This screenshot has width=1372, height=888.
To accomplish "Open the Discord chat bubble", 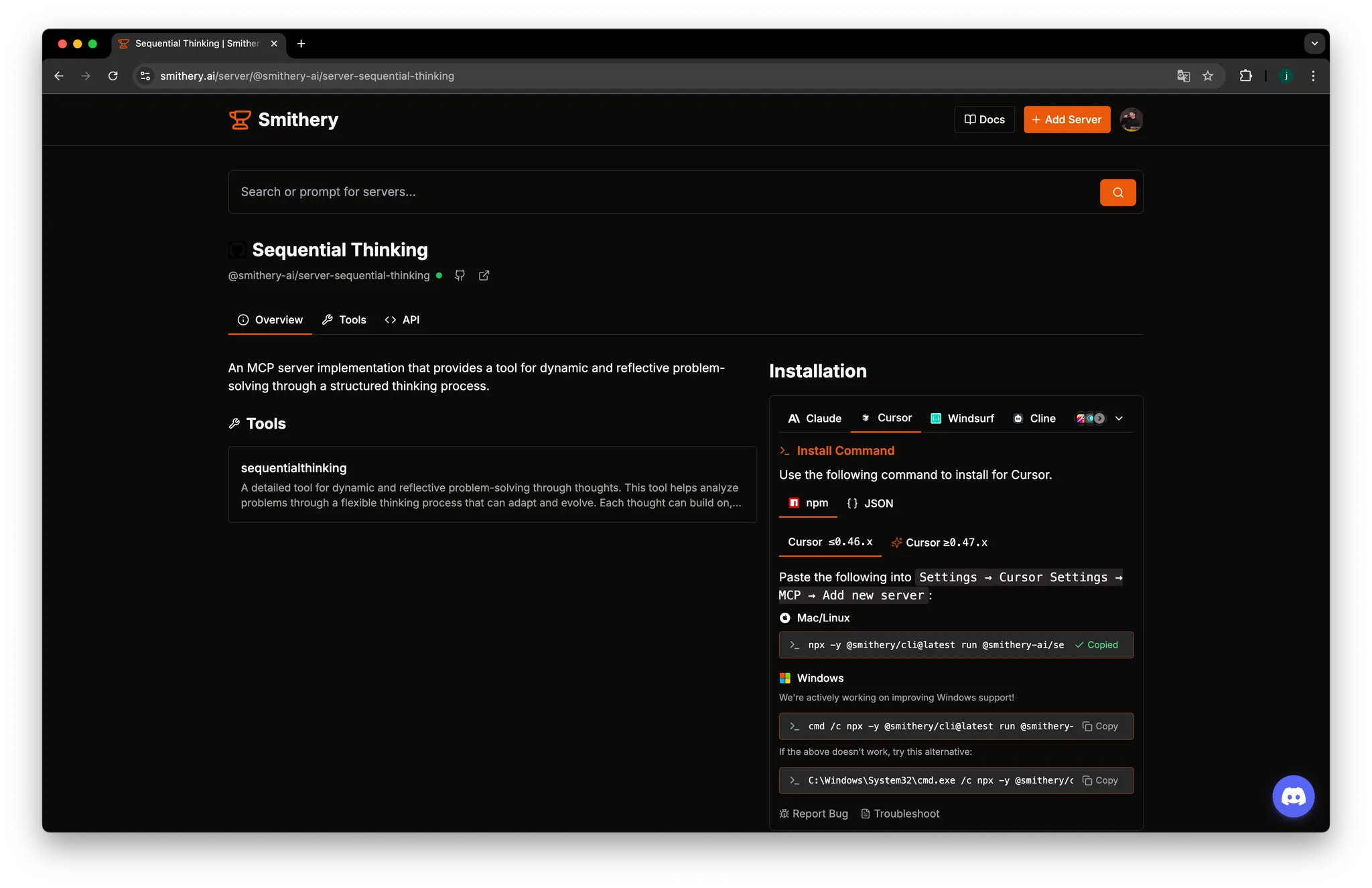I will pos(1293,796).
